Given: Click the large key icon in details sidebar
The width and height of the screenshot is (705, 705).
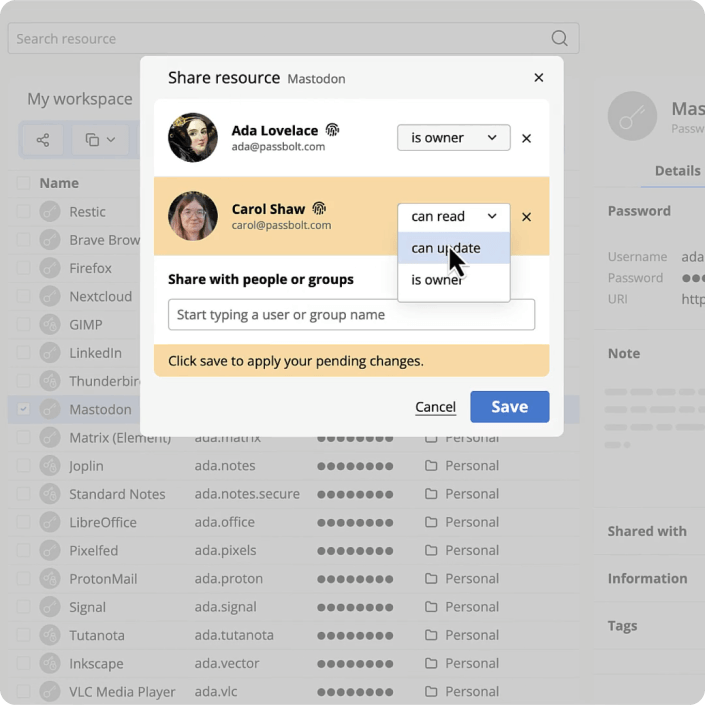Looking at the screenshot, I should tap(632, 116).
